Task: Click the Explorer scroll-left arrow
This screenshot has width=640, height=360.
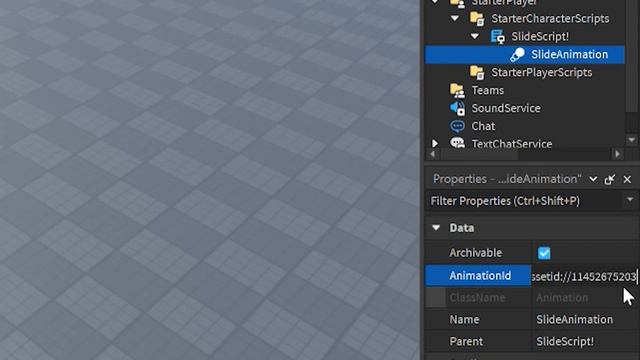Action: [x=433, y=154]
